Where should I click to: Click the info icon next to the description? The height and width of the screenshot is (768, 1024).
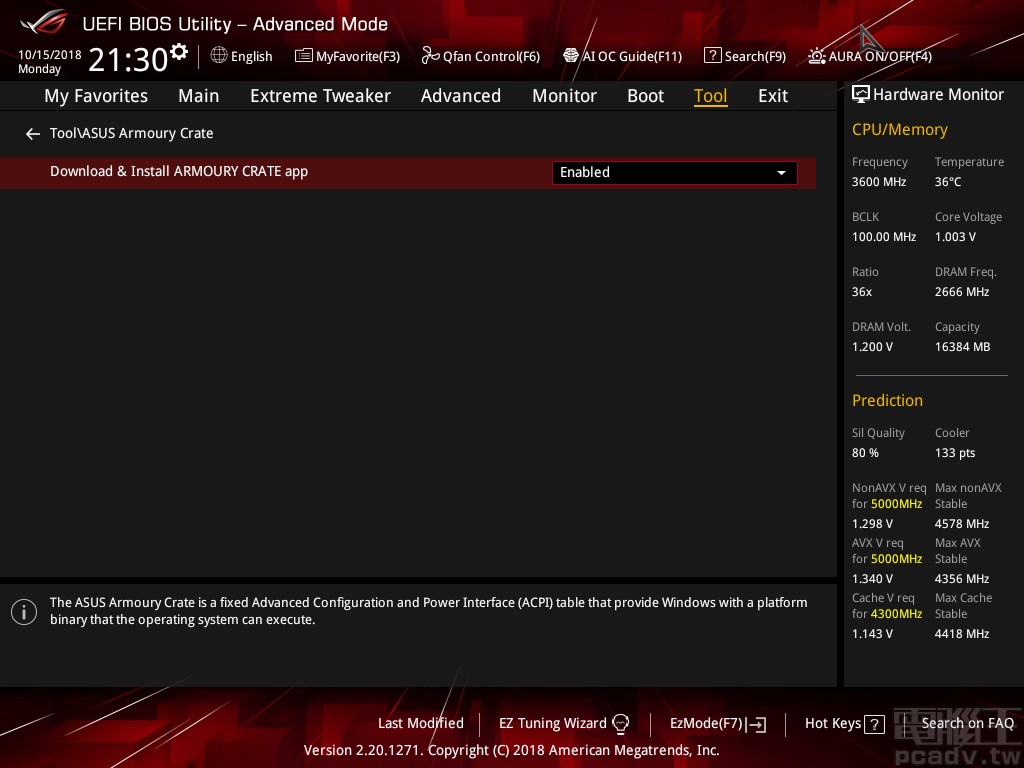[24, 611]
